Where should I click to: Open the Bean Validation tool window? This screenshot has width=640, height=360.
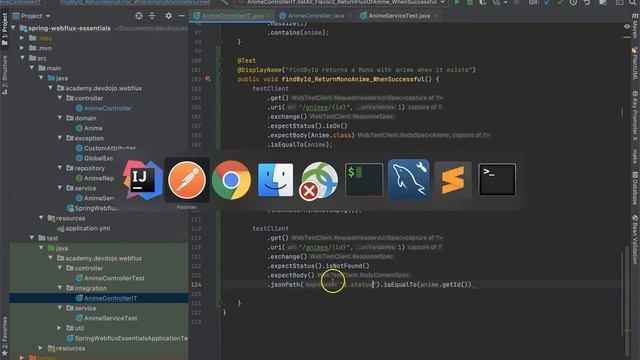click(635, 239)
